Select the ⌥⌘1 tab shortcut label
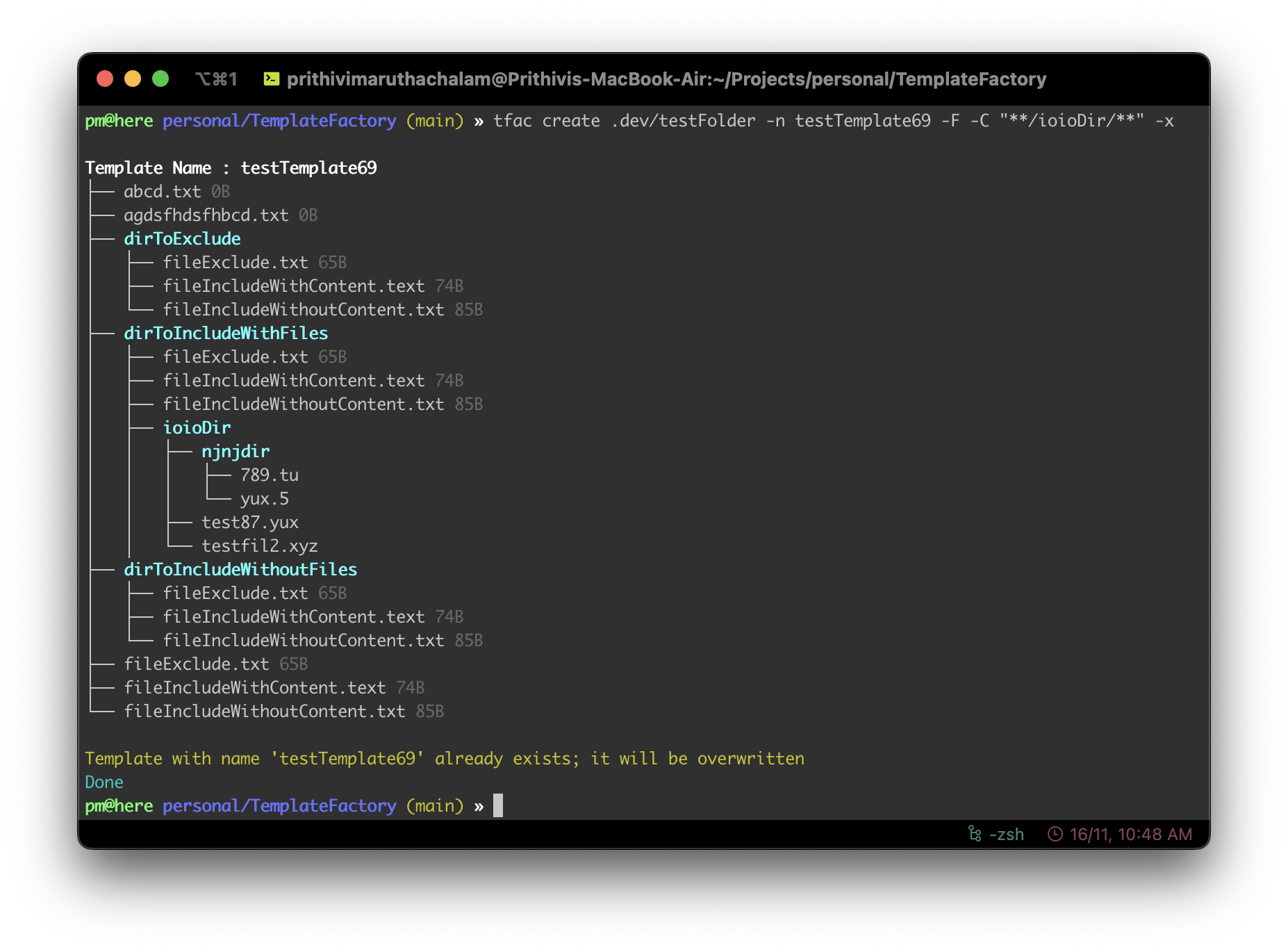Screen dimensions: 1288x952 tap(216, 79)
